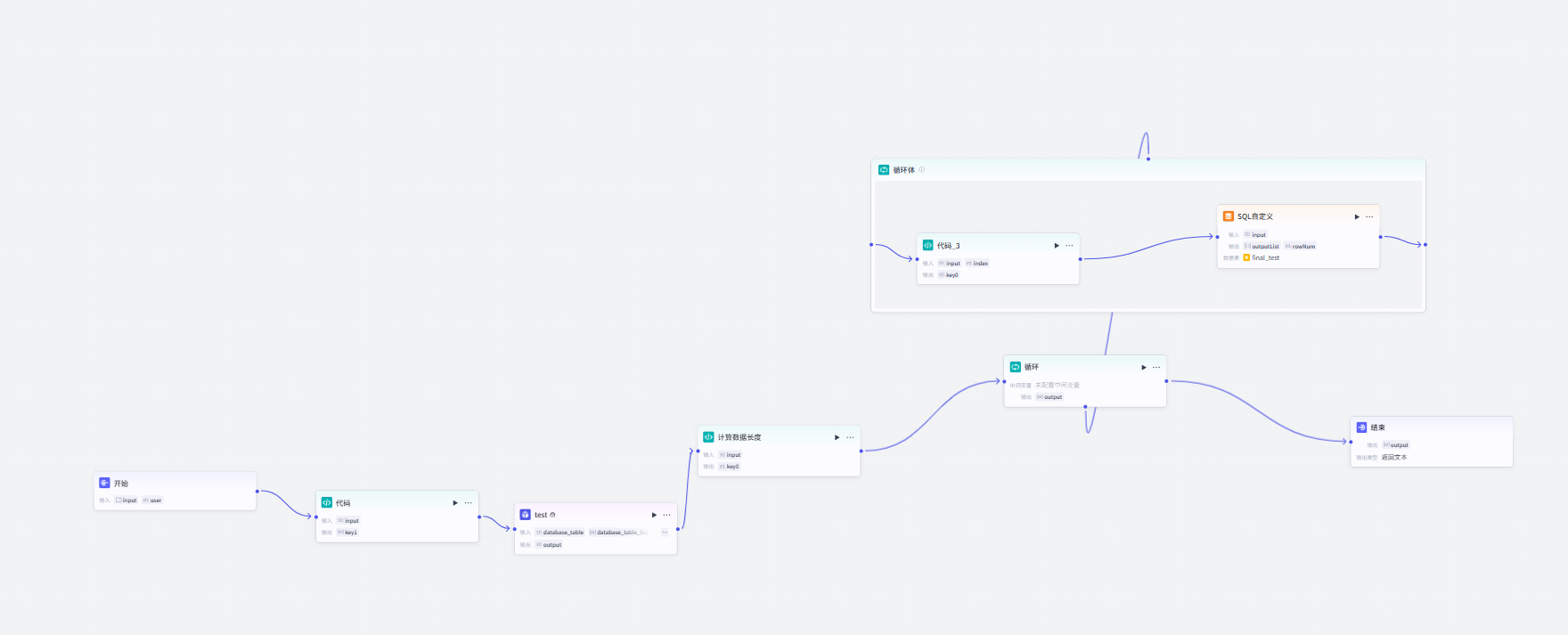Click key0 output in 代码_3 node
The image size is (1568, 635).
[x=949, y=275]
